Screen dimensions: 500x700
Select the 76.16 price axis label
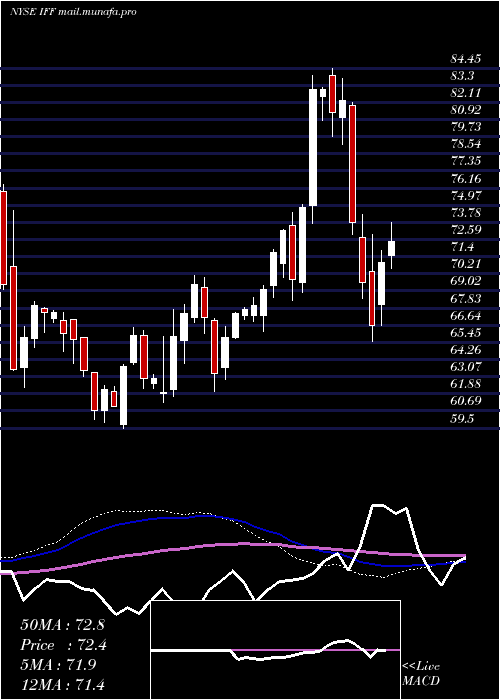465,179
